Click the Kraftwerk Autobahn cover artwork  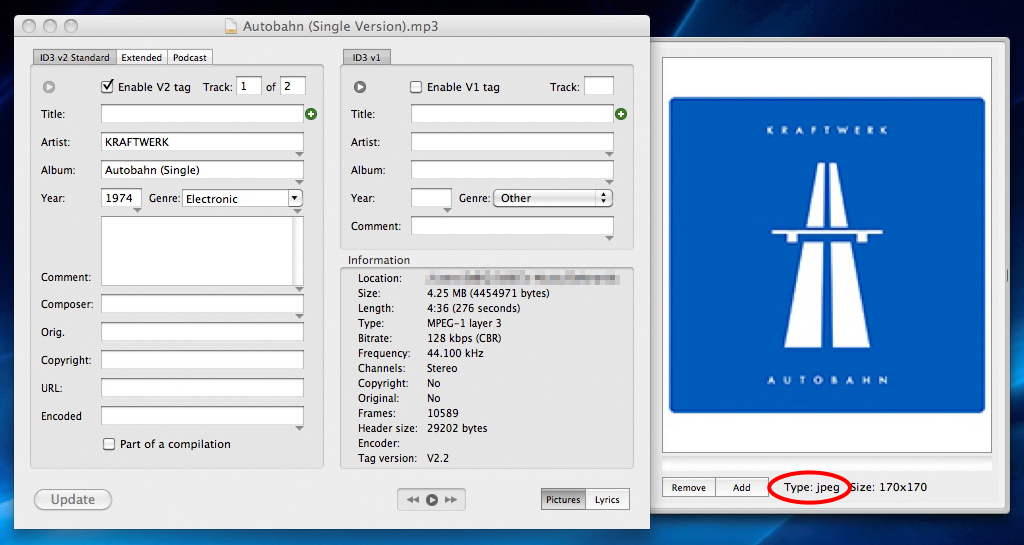(827, 255)
